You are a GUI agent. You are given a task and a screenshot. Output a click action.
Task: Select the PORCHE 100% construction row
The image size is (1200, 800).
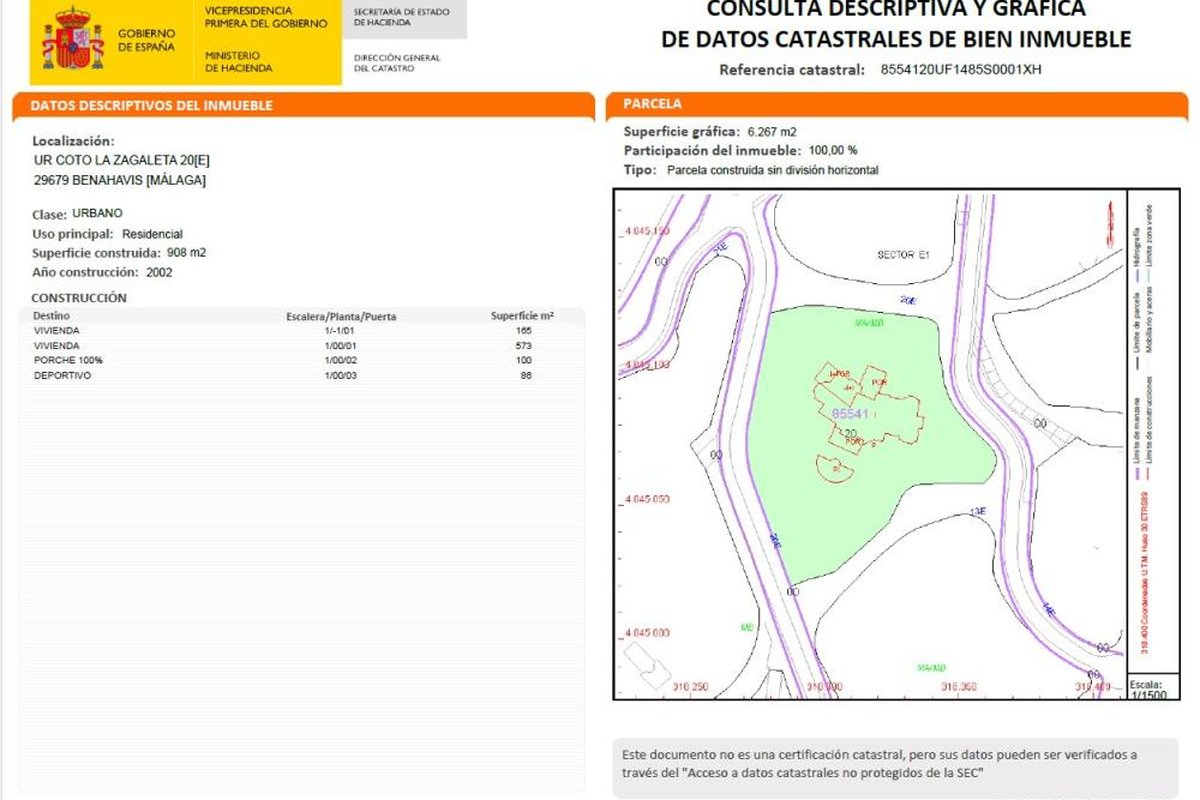pyautogui.click(x=68, y=360)
